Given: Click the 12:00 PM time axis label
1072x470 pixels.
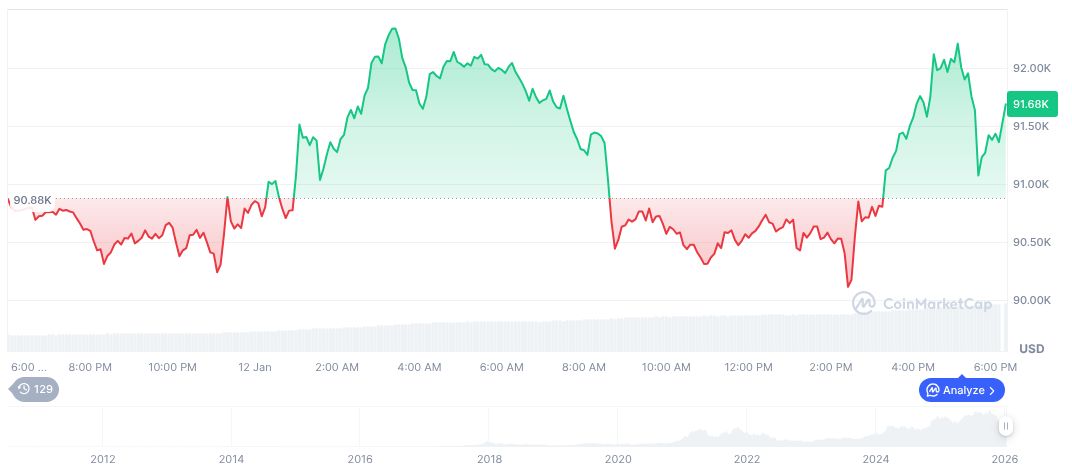Looking at the screenshot, I should [749, 367].
